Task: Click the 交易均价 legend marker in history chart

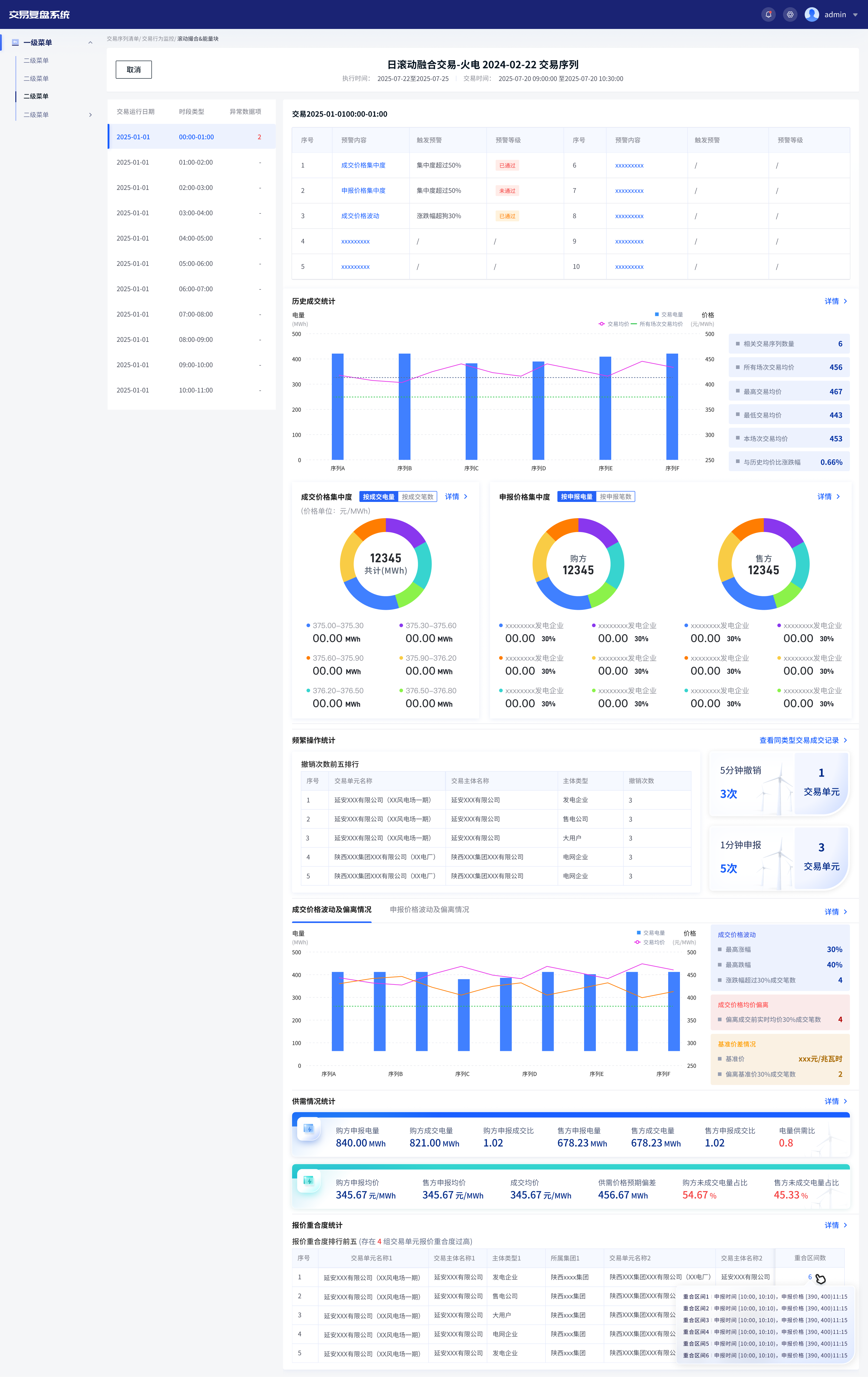Action: 602,324
